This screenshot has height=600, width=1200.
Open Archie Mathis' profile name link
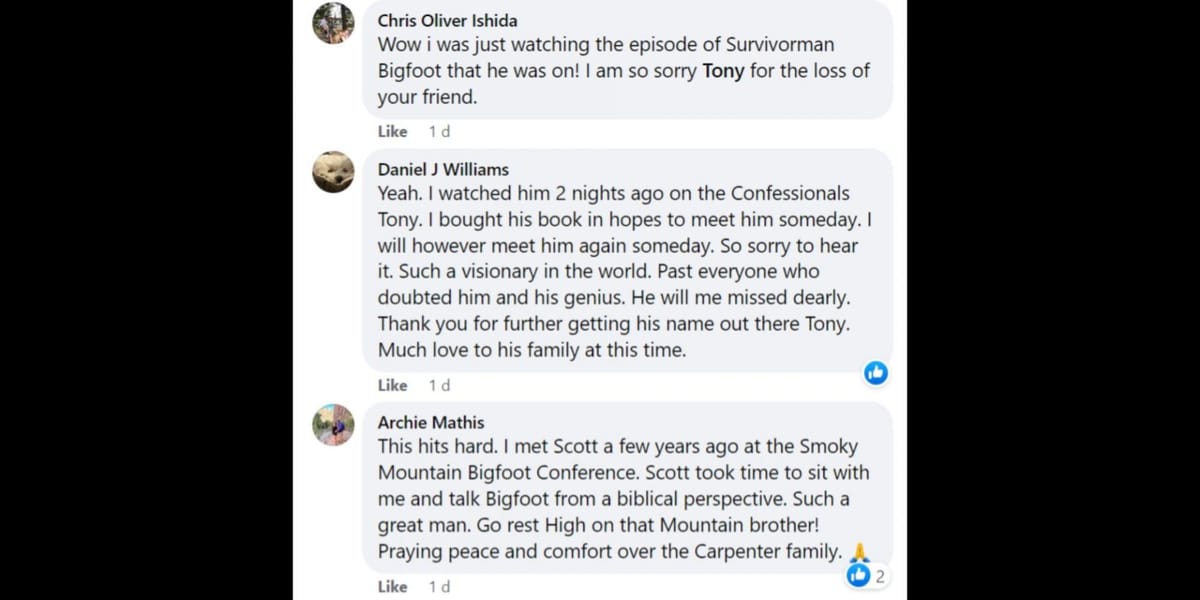coord(431,422)
